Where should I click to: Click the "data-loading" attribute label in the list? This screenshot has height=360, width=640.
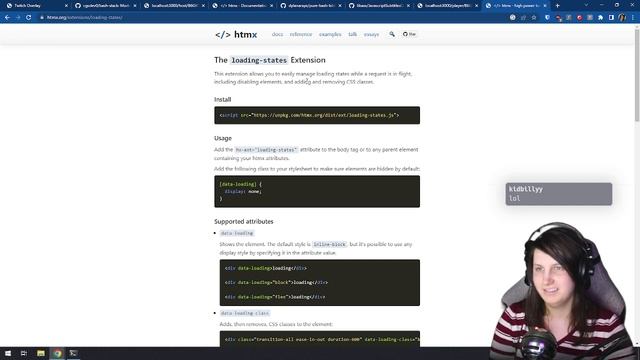(x=237, y=233)
